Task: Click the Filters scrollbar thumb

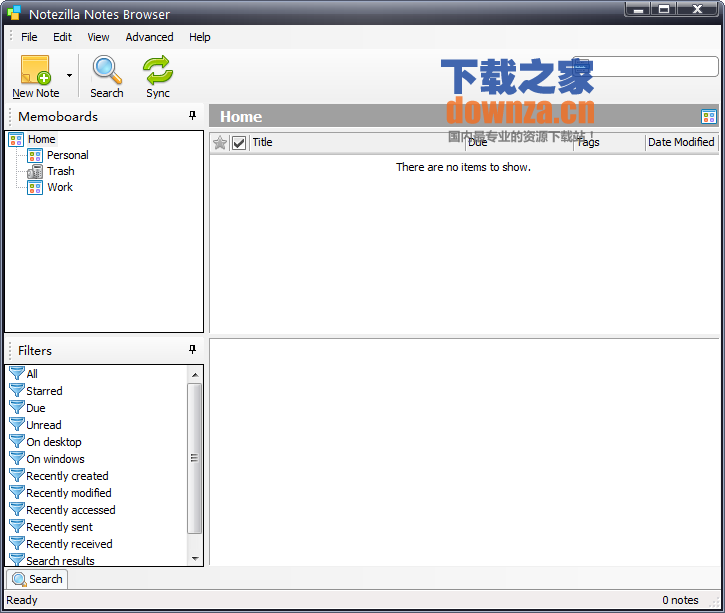Action: click(195, 458)
